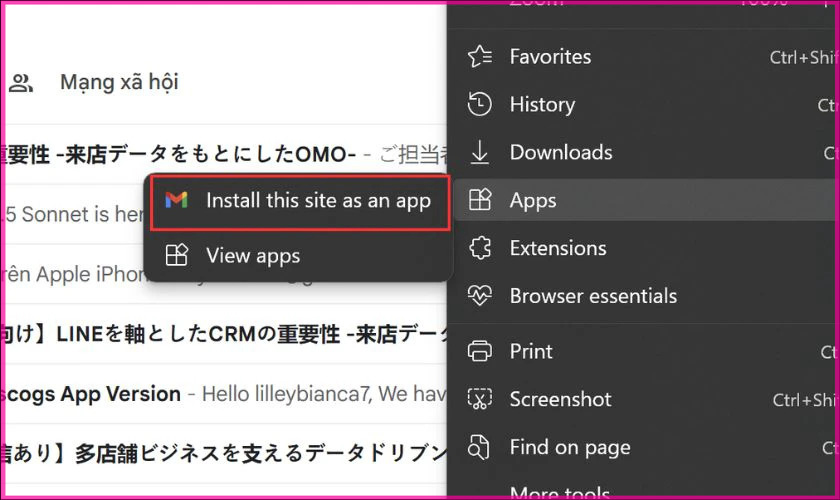Click the Screenshot scissors icon
This screenshot has height=500, width=840.
point(479,399)
